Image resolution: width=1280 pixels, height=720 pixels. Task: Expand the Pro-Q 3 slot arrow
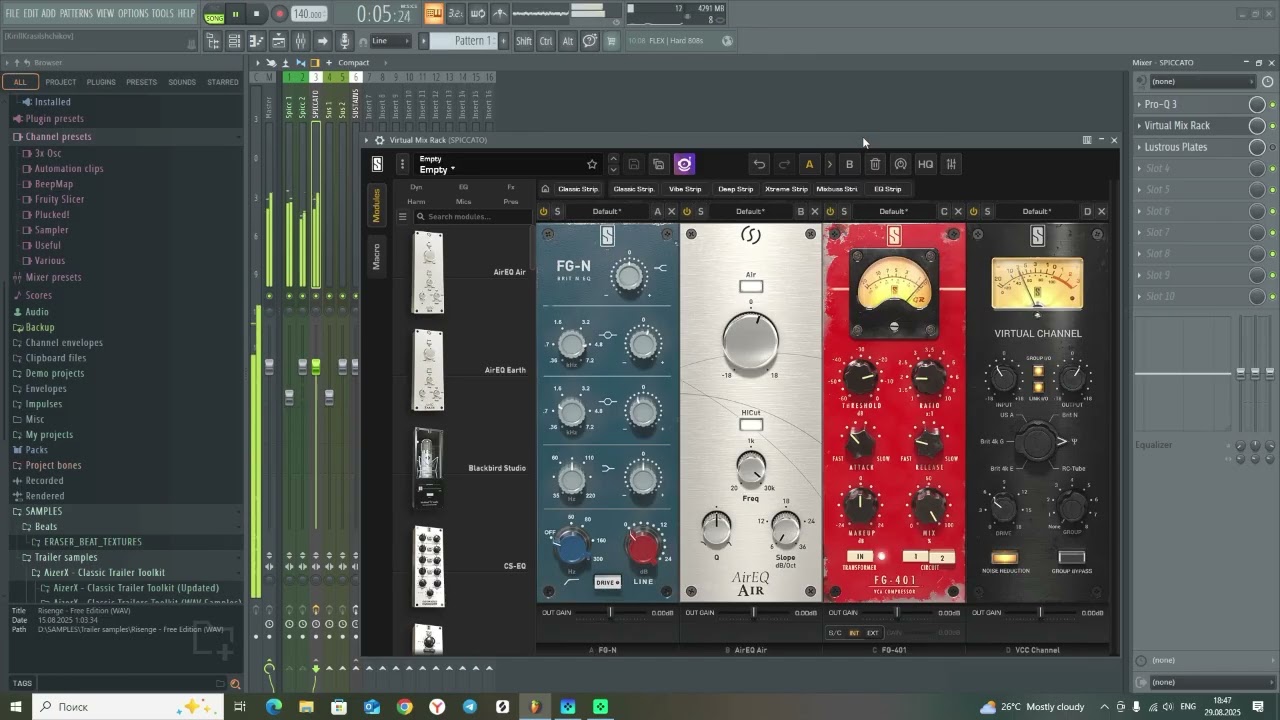coord(1139,104)
